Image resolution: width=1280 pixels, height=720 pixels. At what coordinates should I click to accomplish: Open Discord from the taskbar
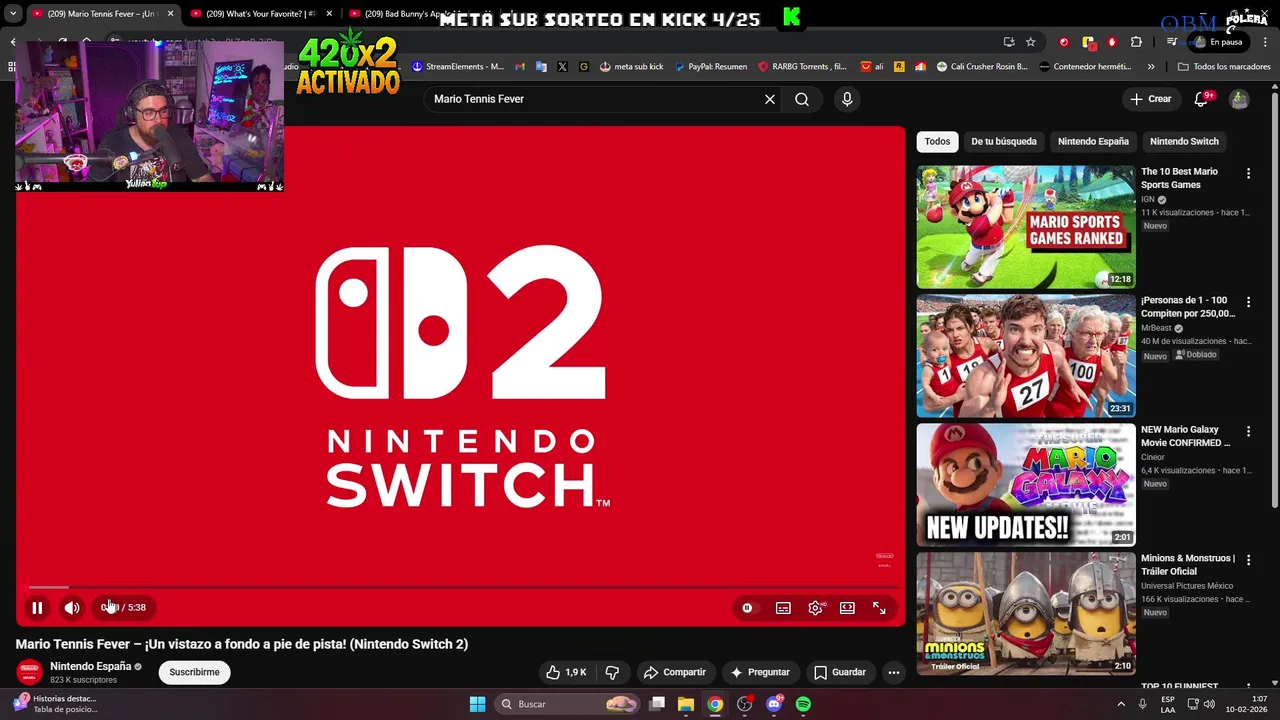click(774, 704)
